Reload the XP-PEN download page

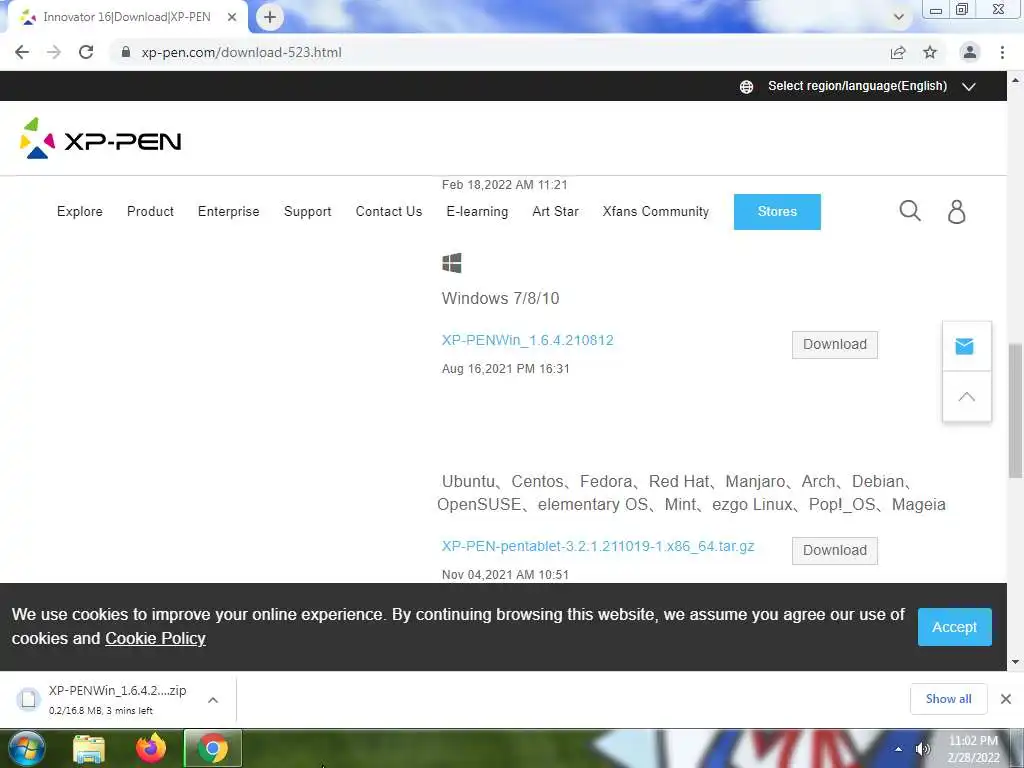point(86,52)
